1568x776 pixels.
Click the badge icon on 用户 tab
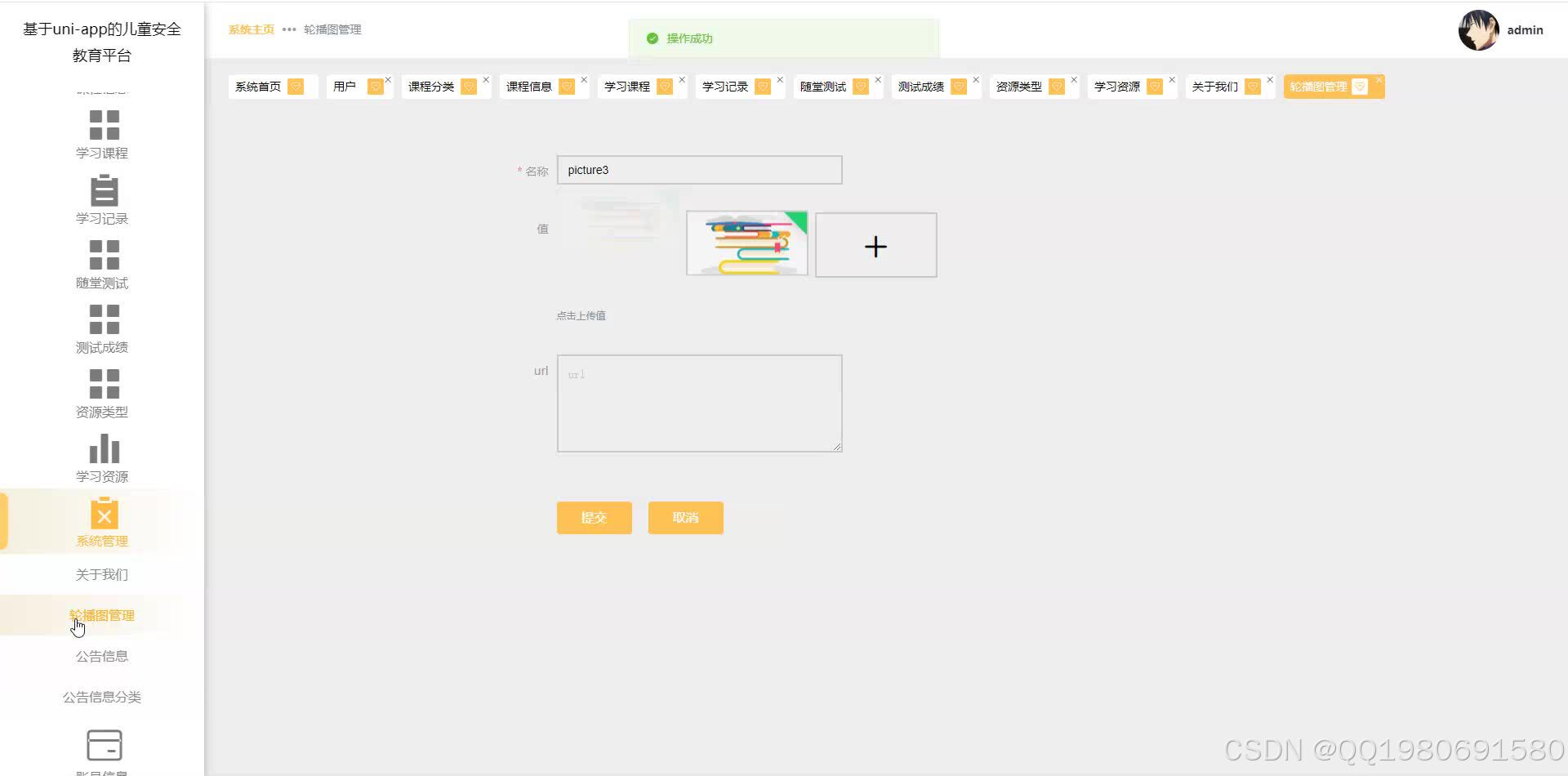(375, 87)
